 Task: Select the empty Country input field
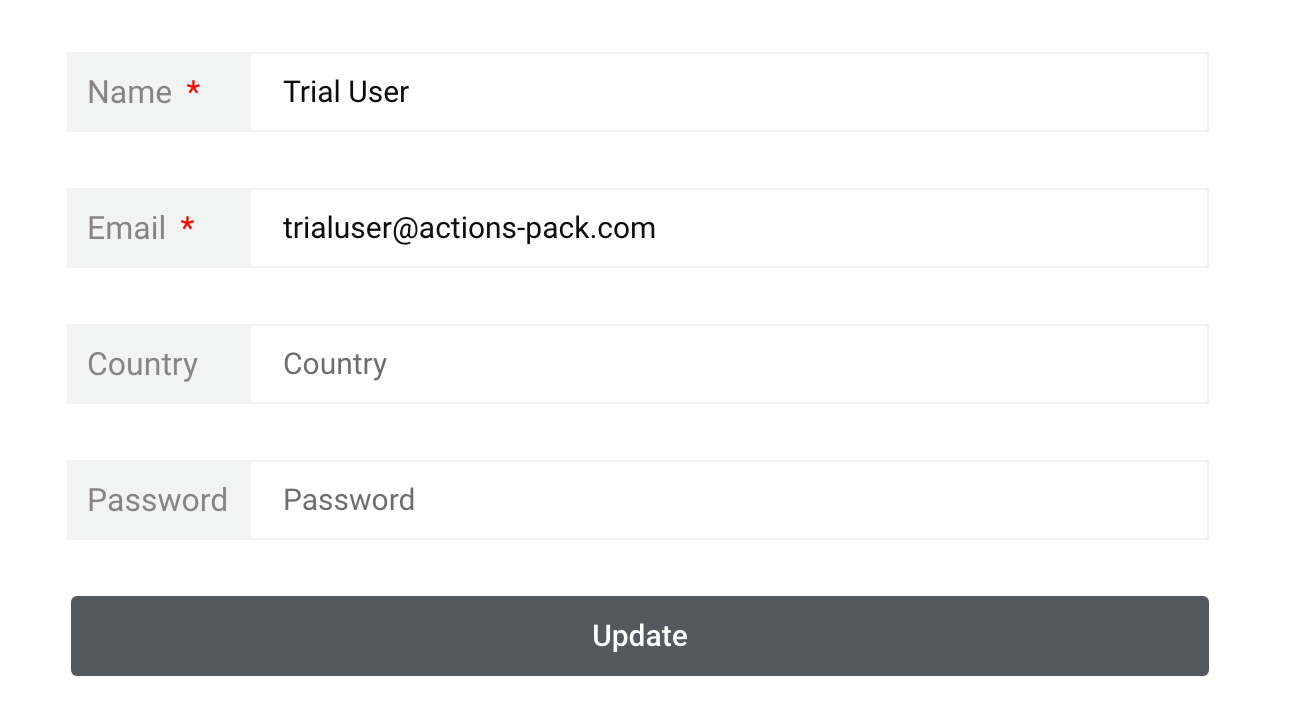coord(729,364)
